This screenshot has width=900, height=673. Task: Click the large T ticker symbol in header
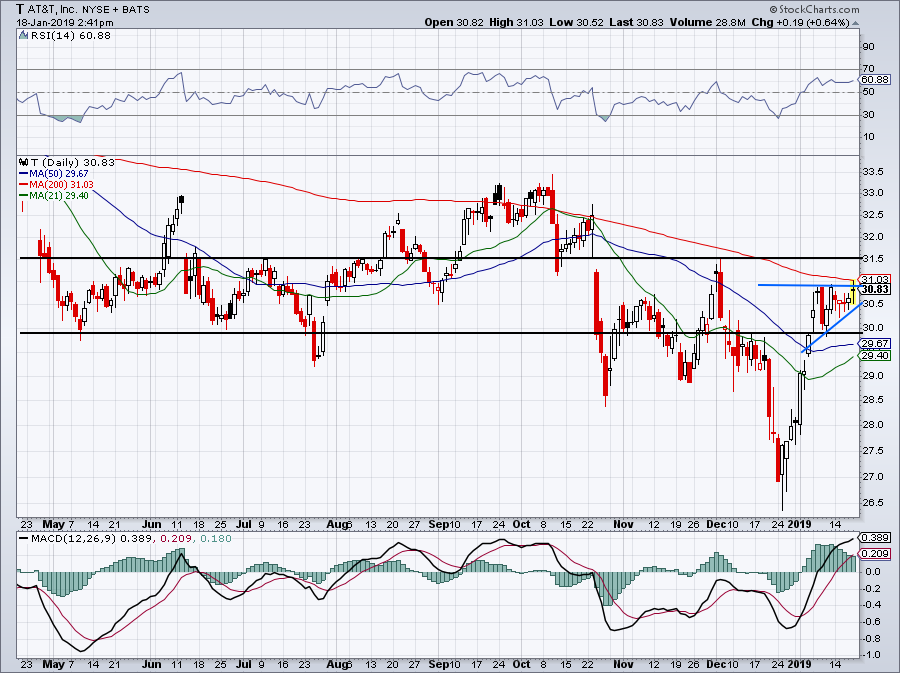coord(20,9)
